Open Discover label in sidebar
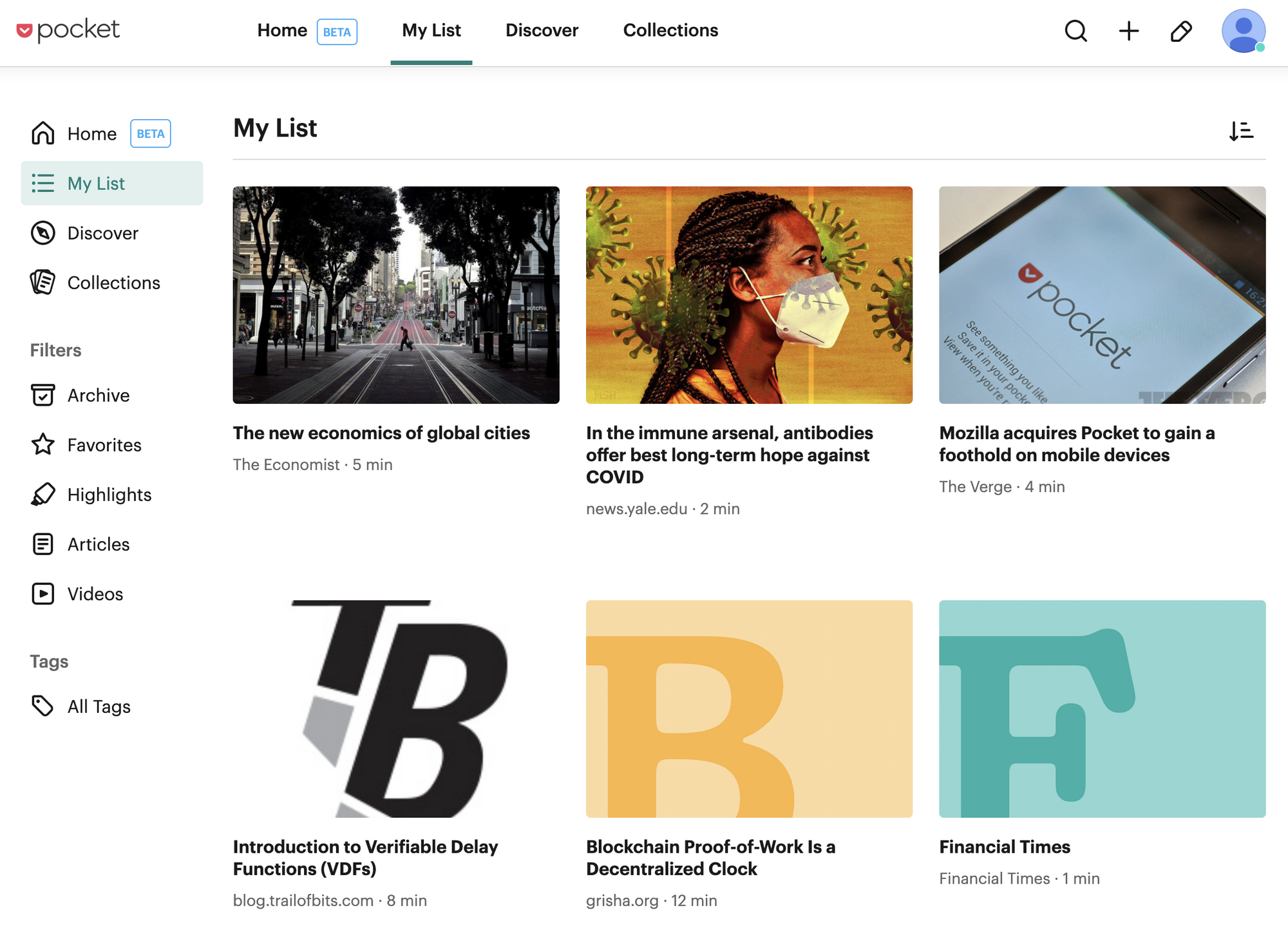This screenshot has height=928, width=1288. click(103, 233)
